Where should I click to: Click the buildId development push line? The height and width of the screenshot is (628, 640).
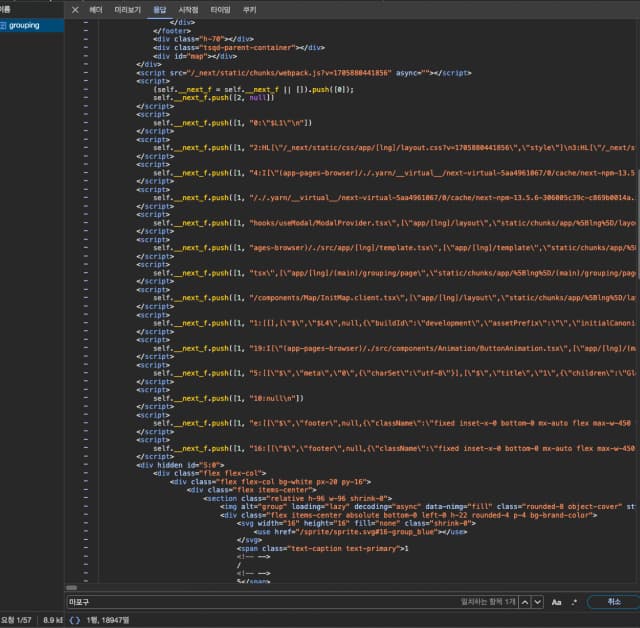click(394, 323)
